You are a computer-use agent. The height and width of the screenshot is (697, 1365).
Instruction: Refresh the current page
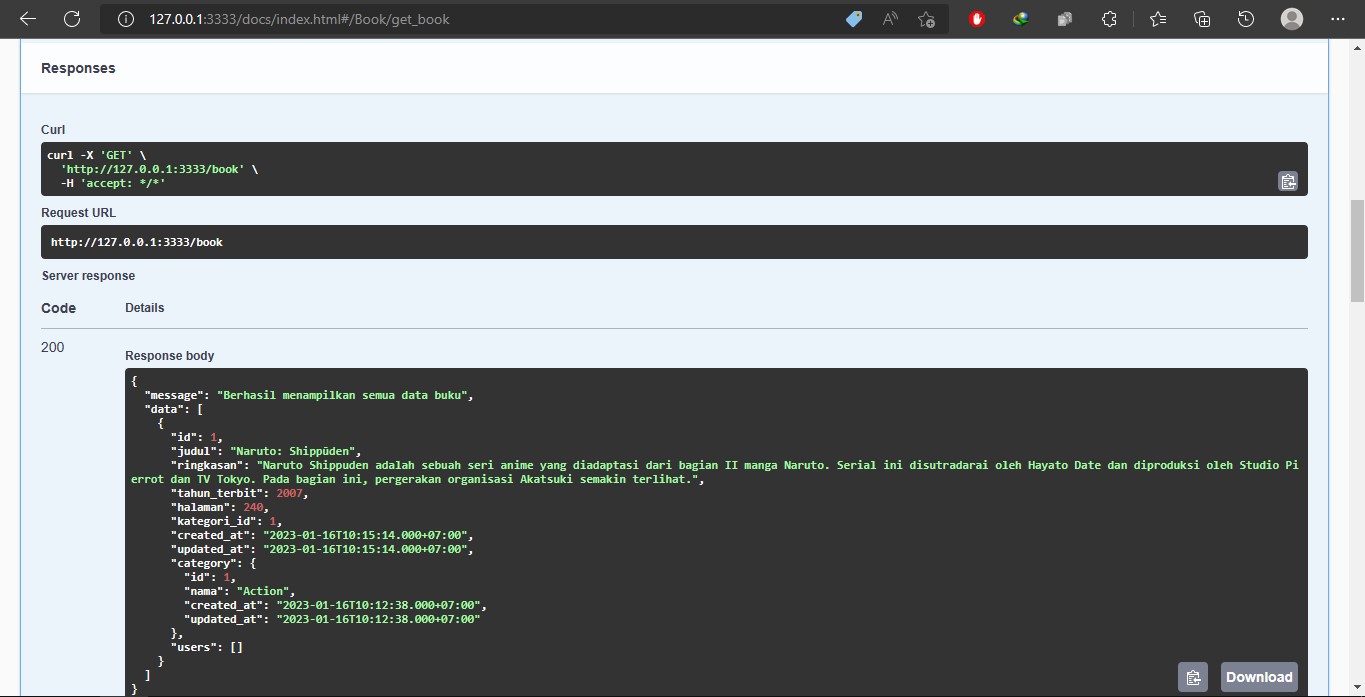coord(72,19)
